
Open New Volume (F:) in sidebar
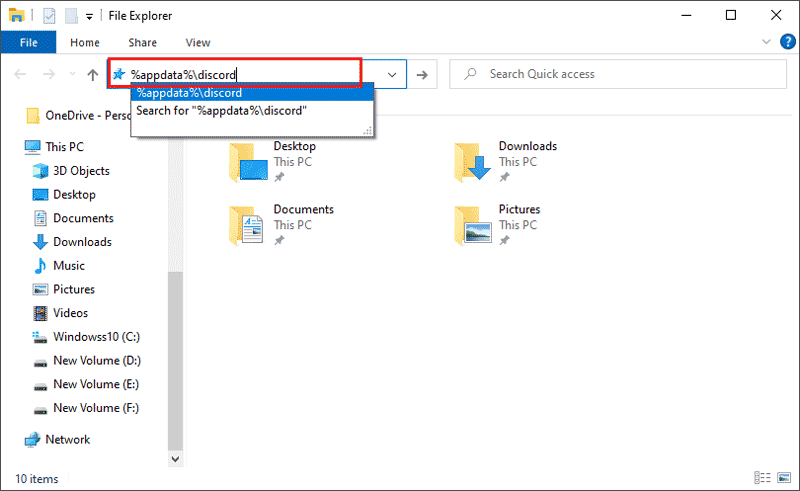(85, 408)
